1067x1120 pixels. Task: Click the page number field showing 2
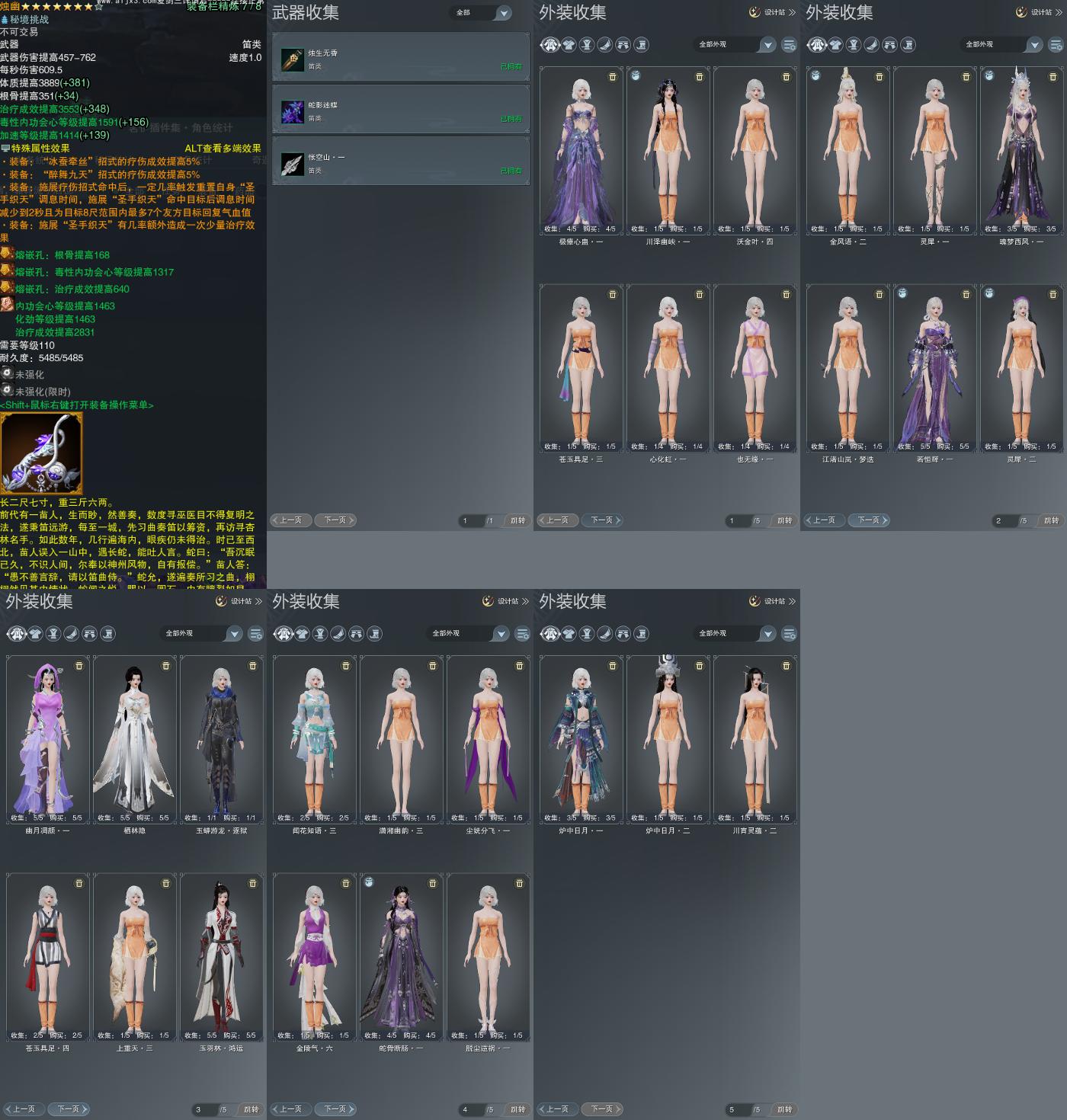point(1005,520)
